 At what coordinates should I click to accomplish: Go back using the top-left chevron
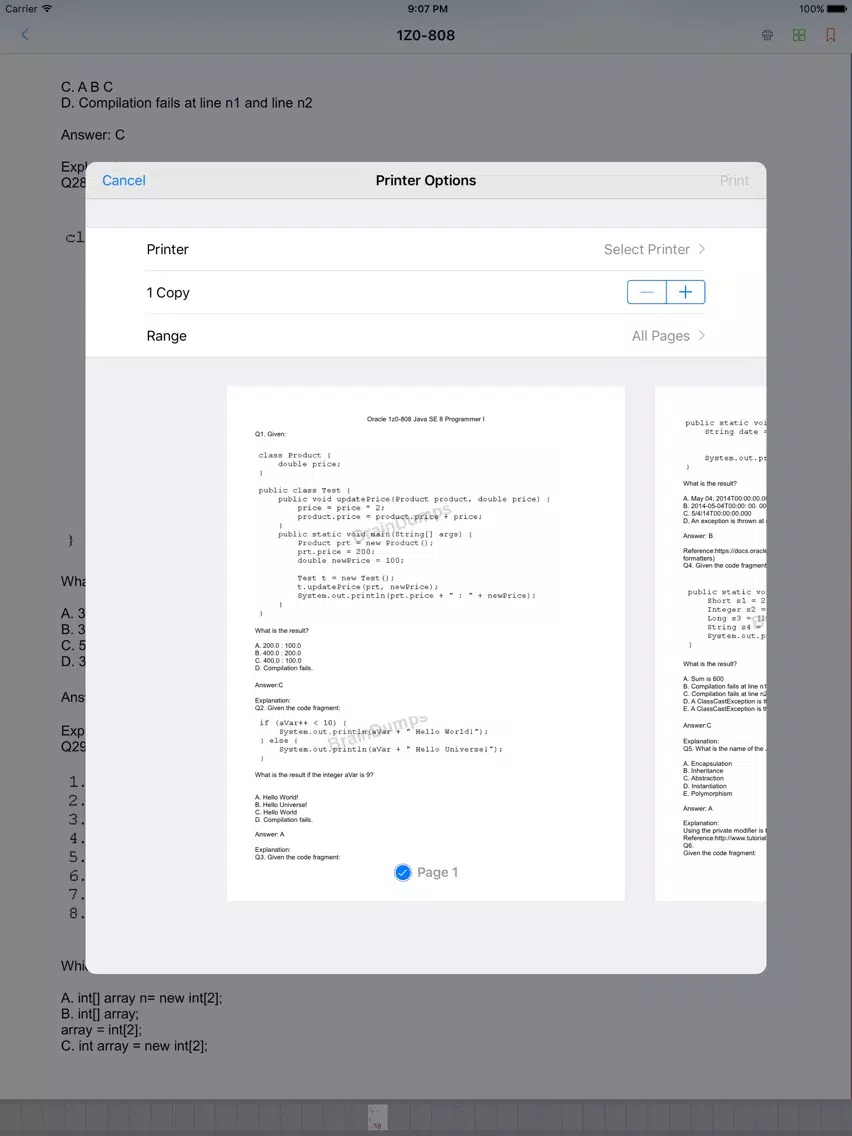(x=25, y=34)
